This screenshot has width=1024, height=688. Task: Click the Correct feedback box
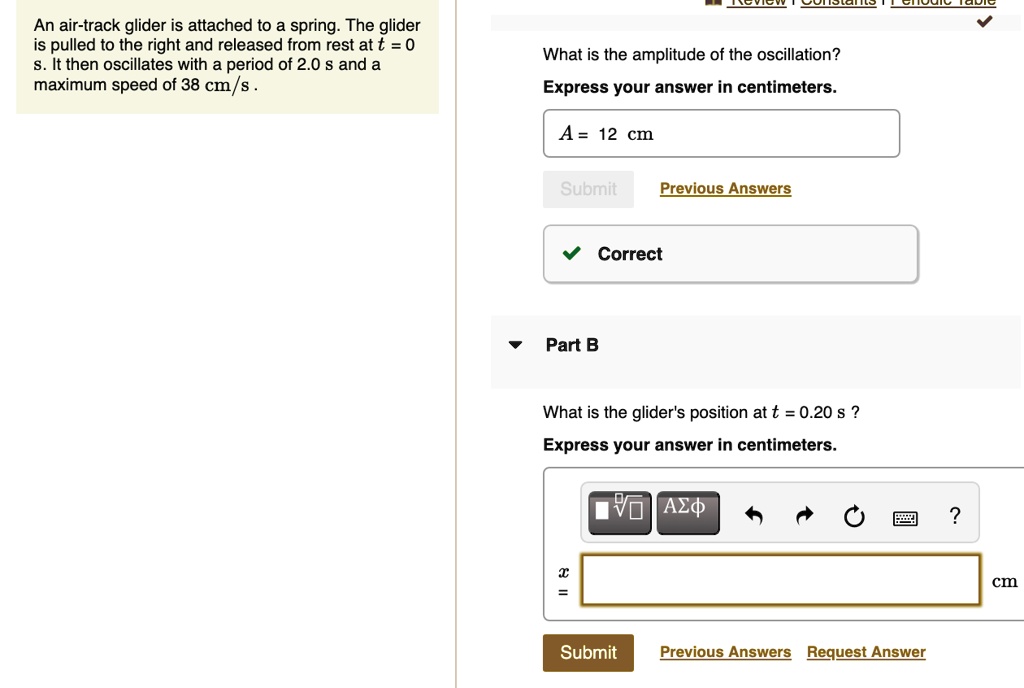(x=730, y=254)
